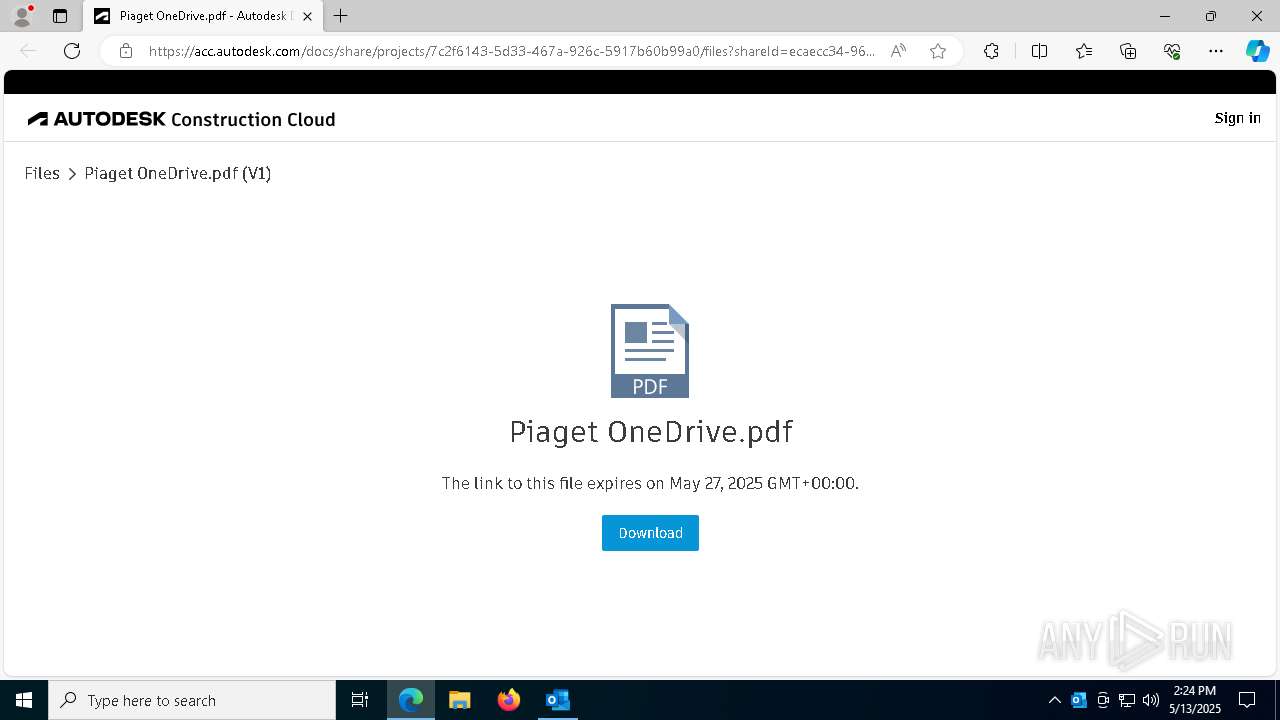The width and height of the screenshot is (1280, 720).
Task: Open the Sign in link
Action: pyautogui.click(x=1237, y=118)
